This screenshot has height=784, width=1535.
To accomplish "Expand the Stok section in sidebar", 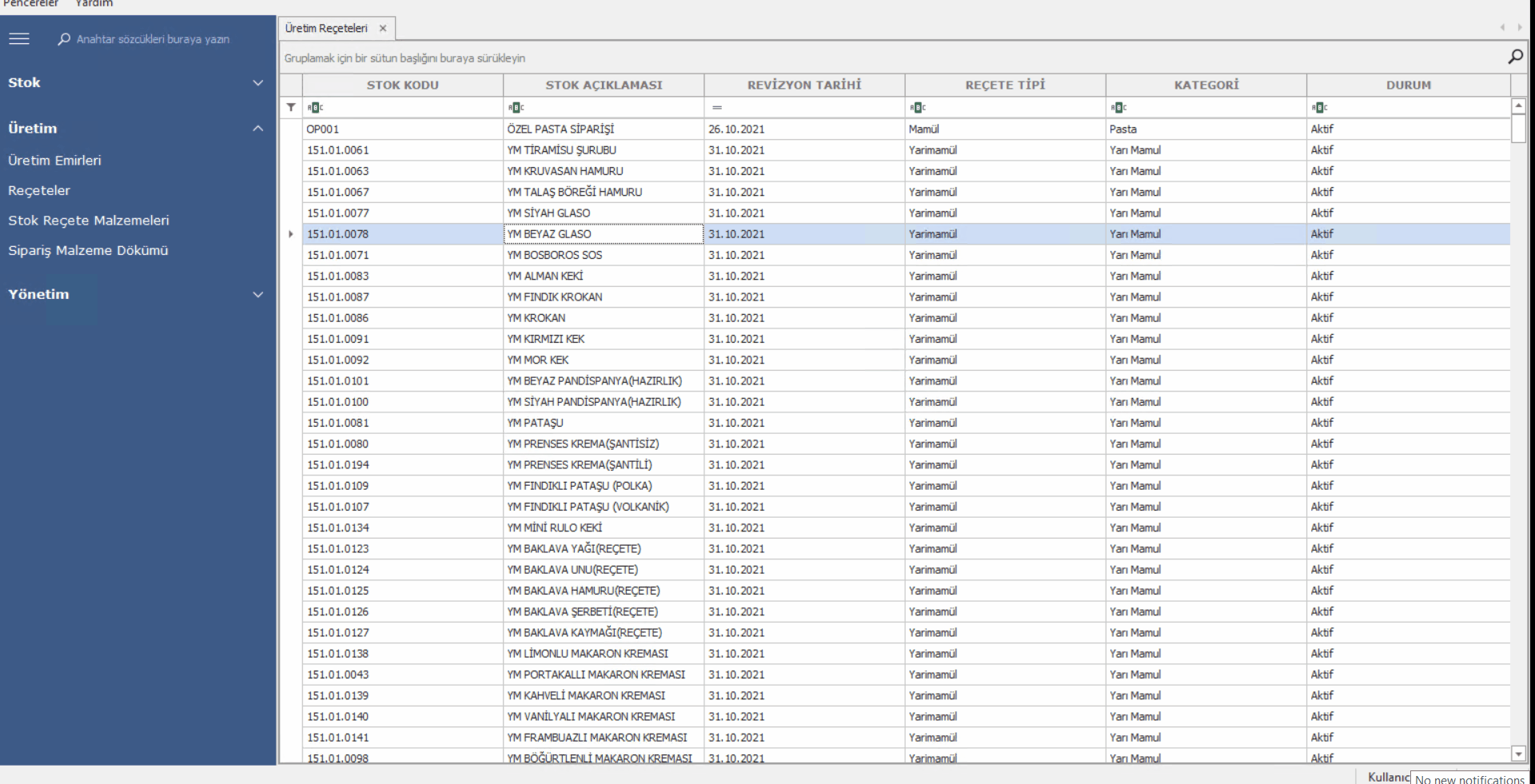I will tap(257, 83).
